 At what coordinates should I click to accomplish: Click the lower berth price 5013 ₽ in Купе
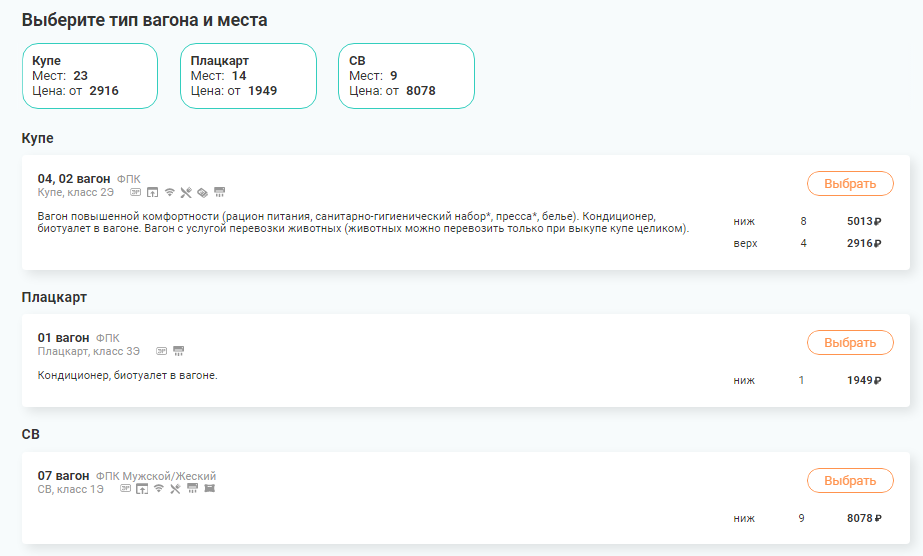[x=863, y=221]
